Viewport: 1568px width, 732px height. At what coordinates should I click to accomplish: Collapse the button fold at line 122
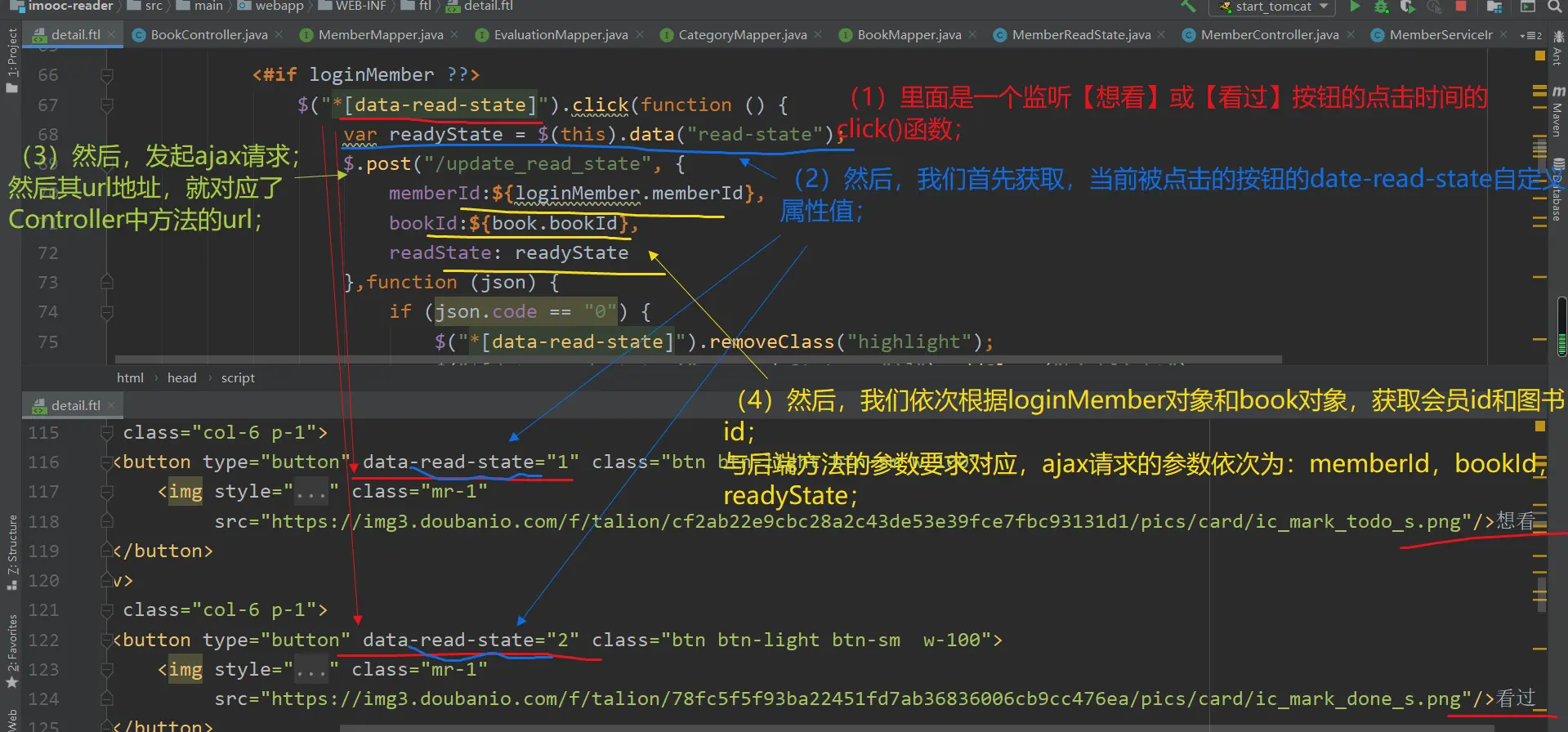pyautogui.click(x=106, y=640)
